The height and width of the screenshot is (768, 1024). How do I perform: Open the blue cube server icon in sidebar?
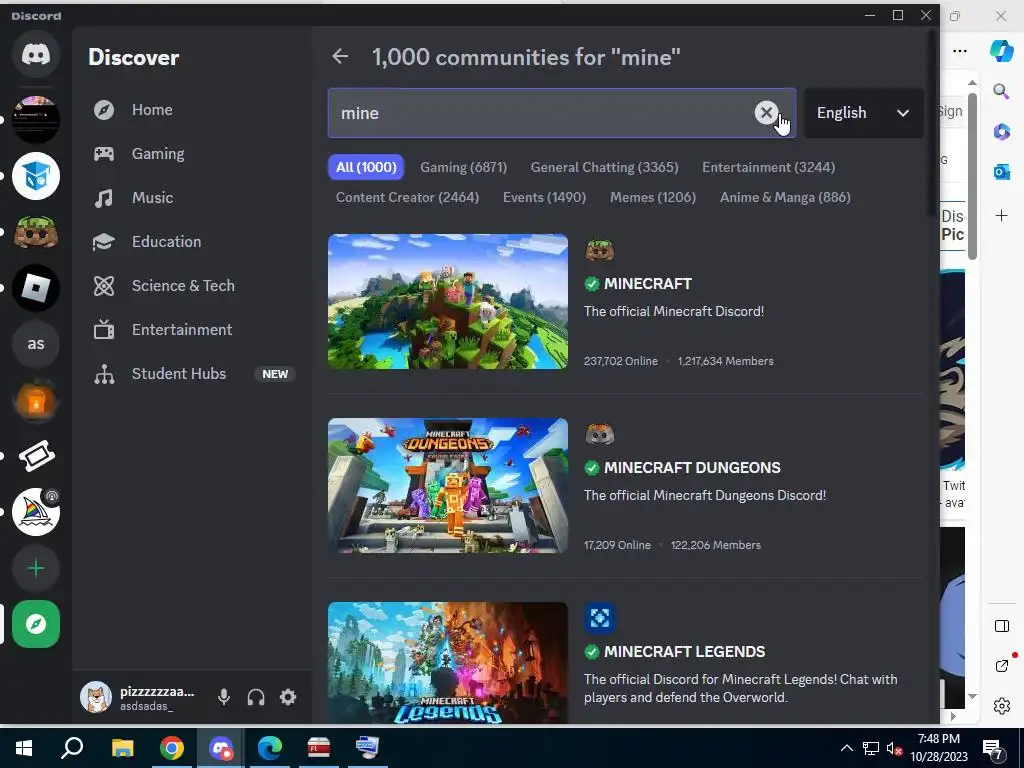pyautogui.click(x=36, y=176)
